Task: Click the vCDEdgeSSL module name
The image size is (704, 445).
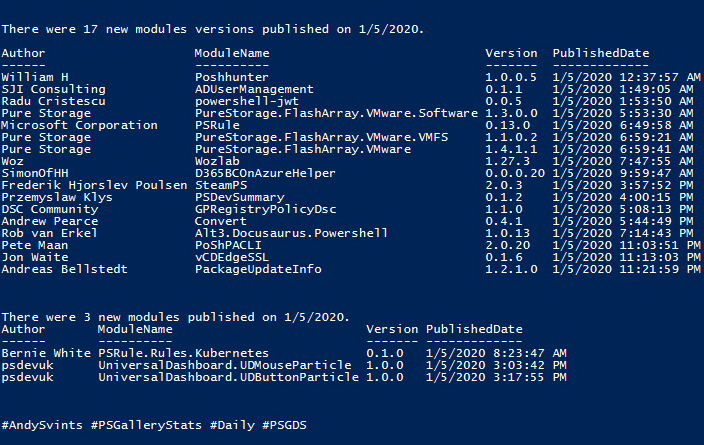Action: pyautogui.click(x=232, y=257)
